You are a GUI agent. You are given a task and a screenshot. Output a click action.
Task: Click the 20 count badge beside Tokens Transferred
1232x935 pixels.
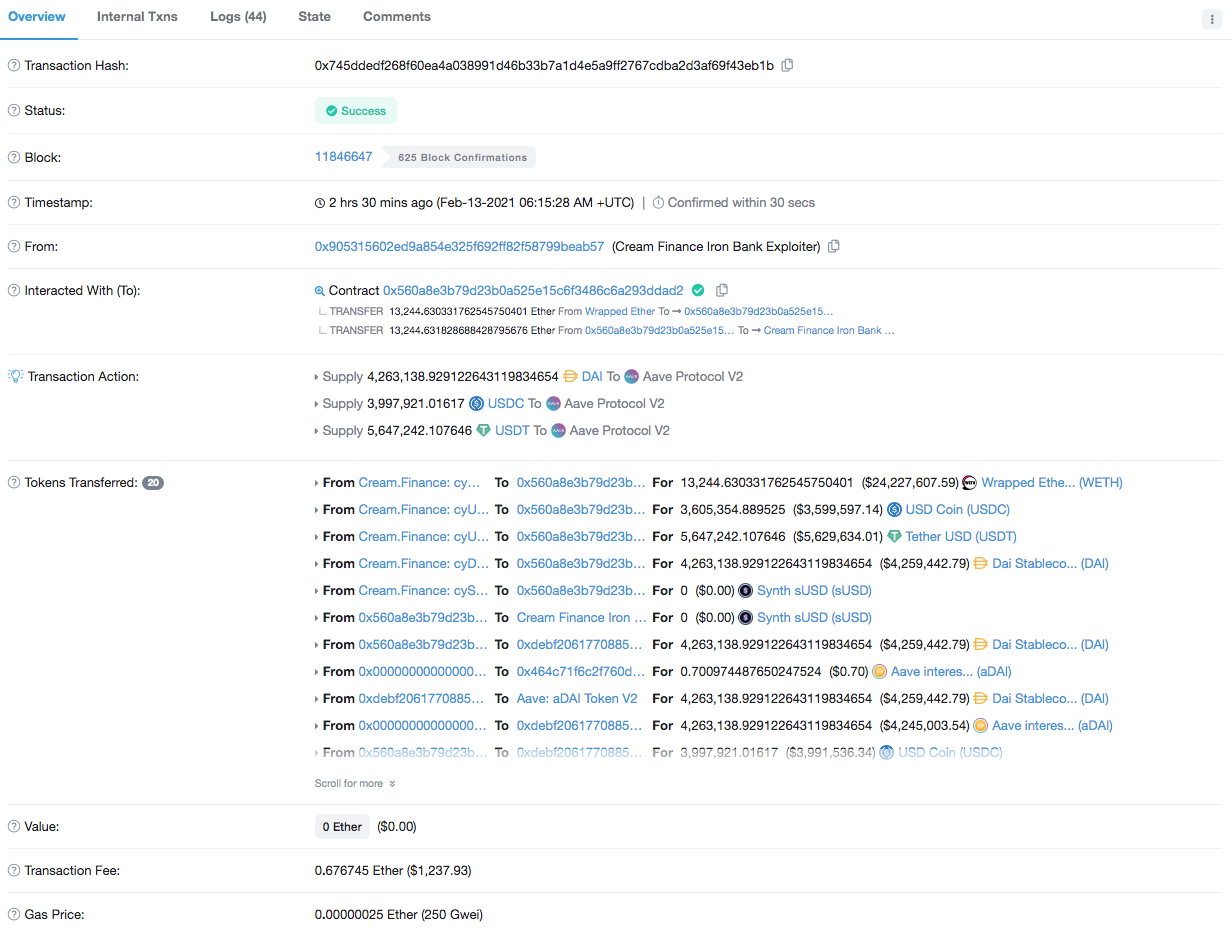(153, 483)
